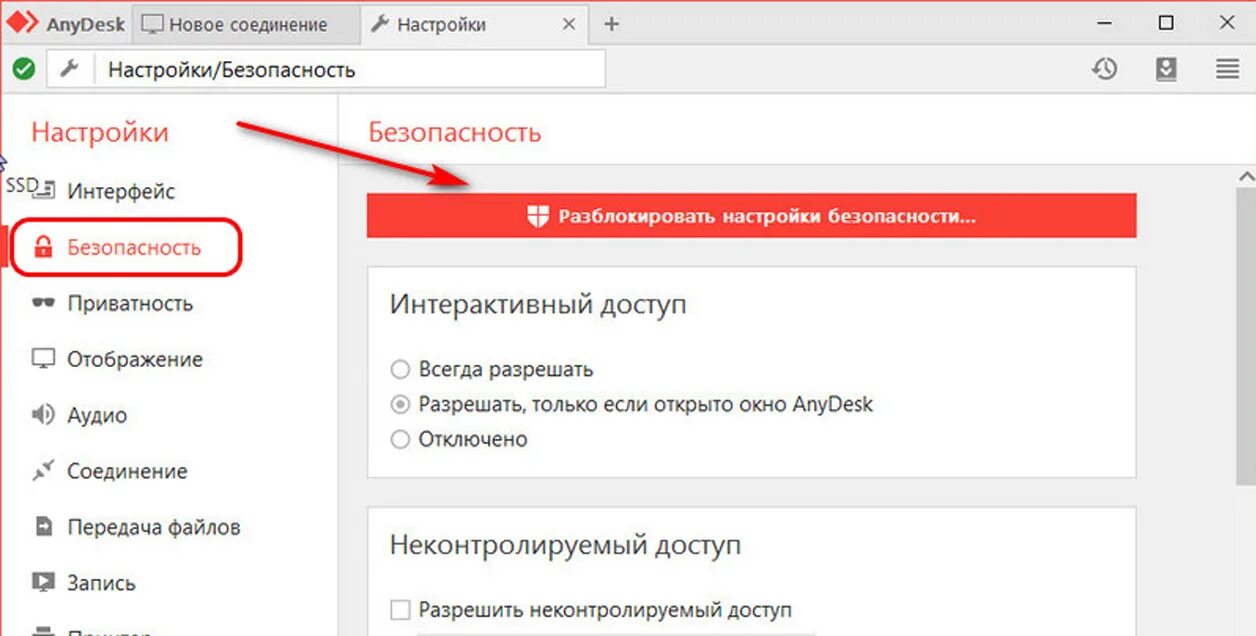Open the hamburger main menu
This screenshot has height=636, width=1256.
tap(1227, 69)
